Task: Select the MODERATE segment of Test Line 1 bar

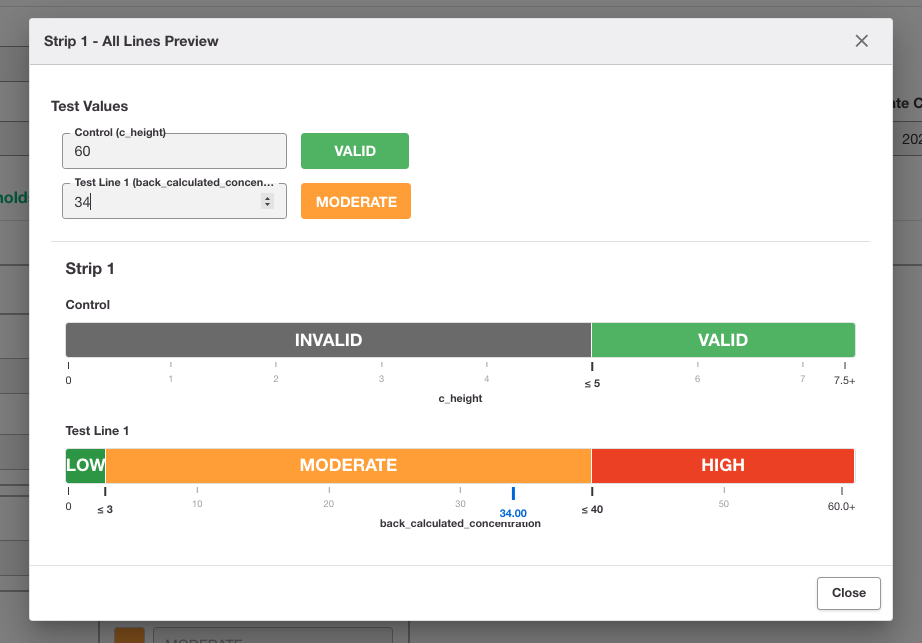Action: tap(348, 465)
